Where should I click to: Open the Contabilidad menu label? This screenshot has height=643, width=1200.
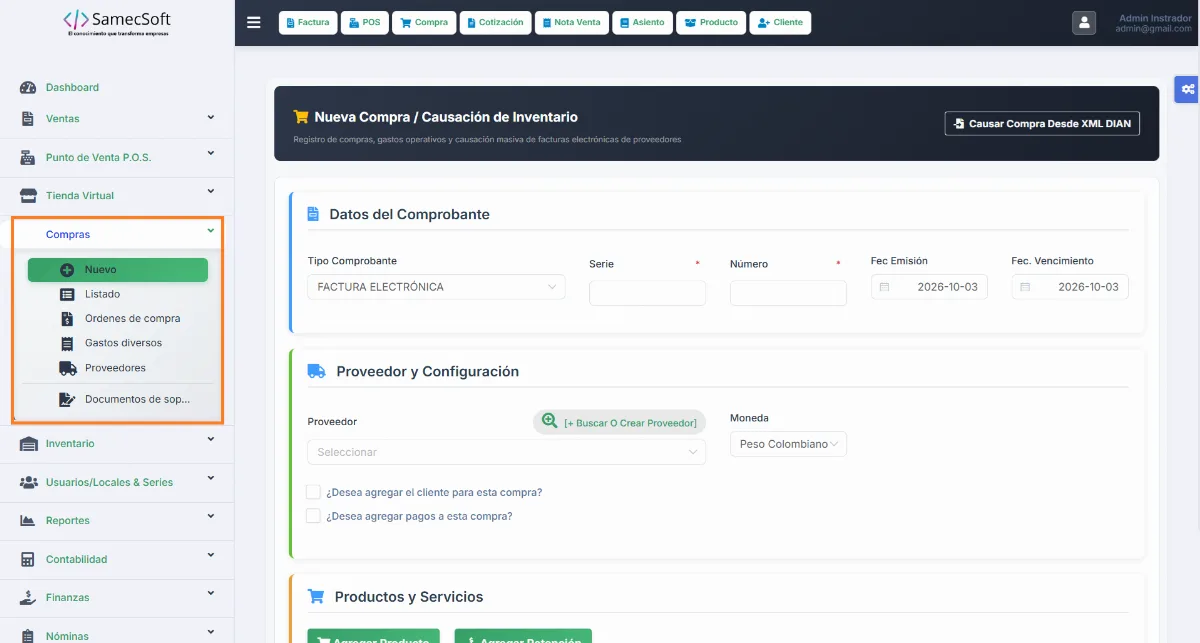(x=77, y=560)
